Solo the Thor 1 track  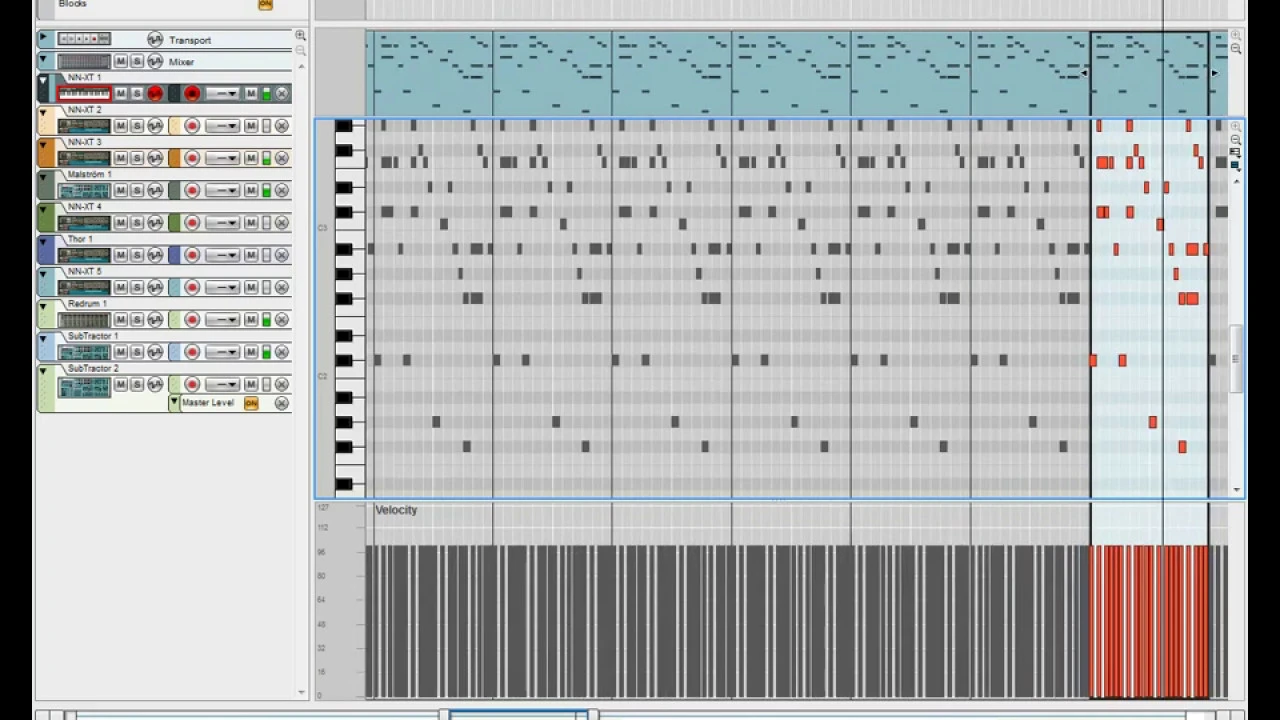point(137,255)
